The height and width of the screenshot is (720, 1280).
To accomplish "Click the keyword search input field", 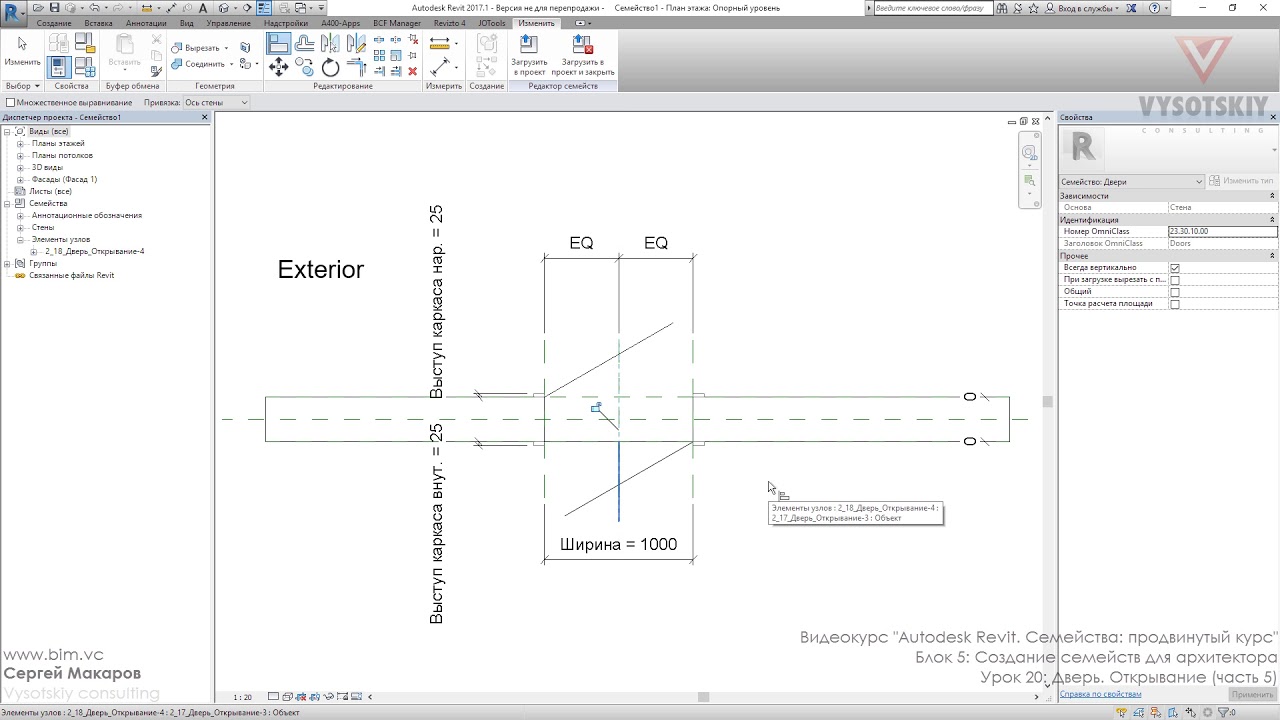I will coord(936,8).
